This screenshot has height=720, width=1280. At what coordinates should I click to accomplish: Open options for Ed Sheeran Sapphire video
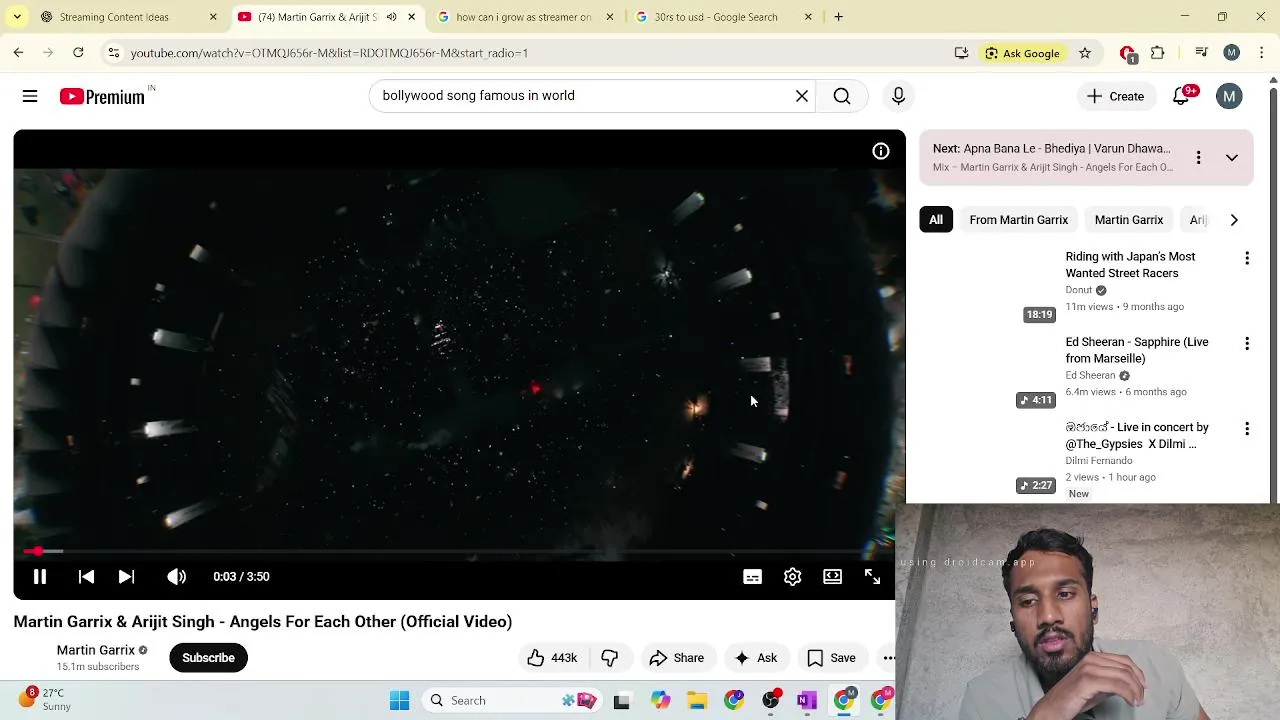pyautogui.click(x=1247, y=344)
